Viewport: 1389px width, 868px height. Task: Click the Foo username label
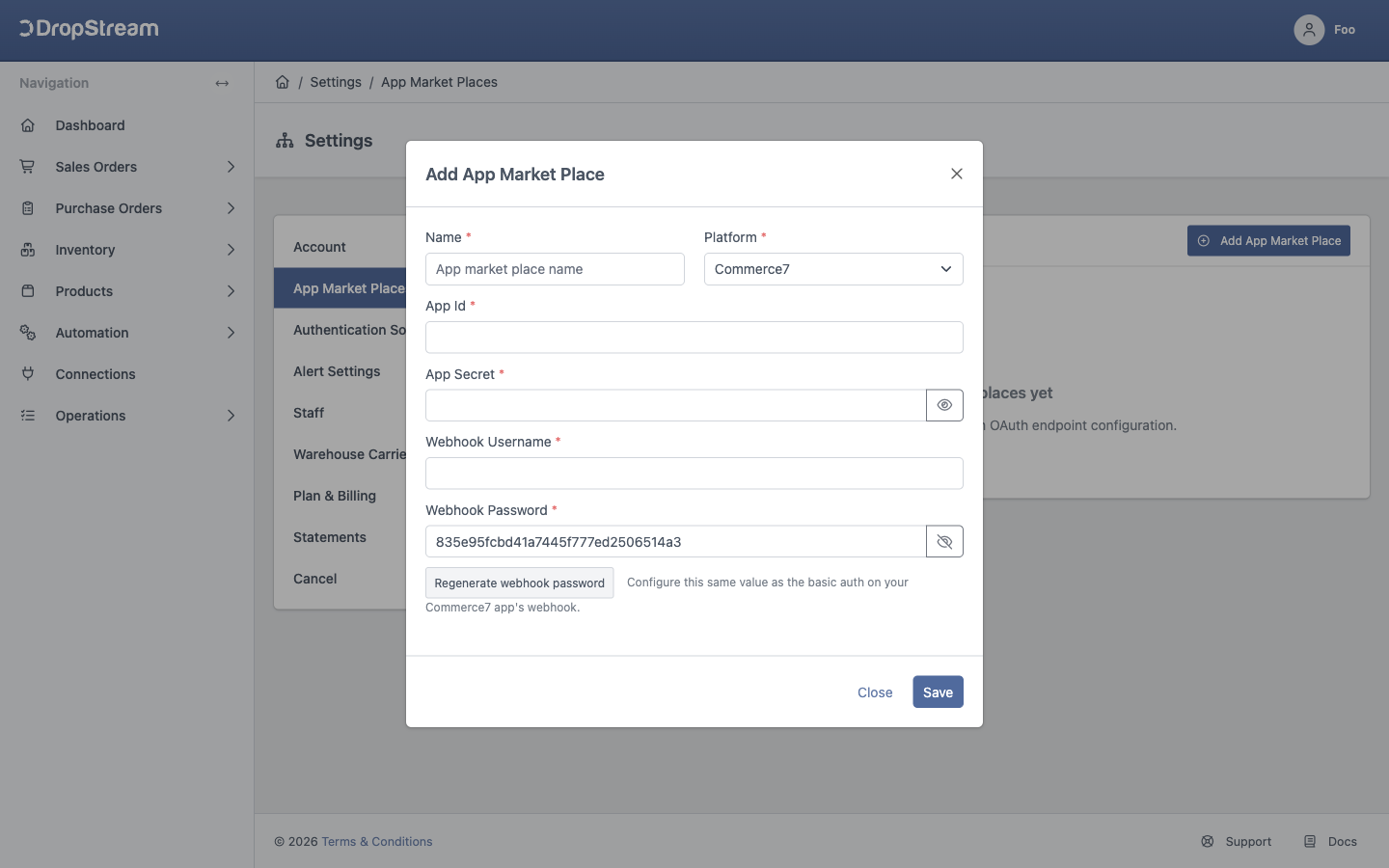tap(1345, 30)
